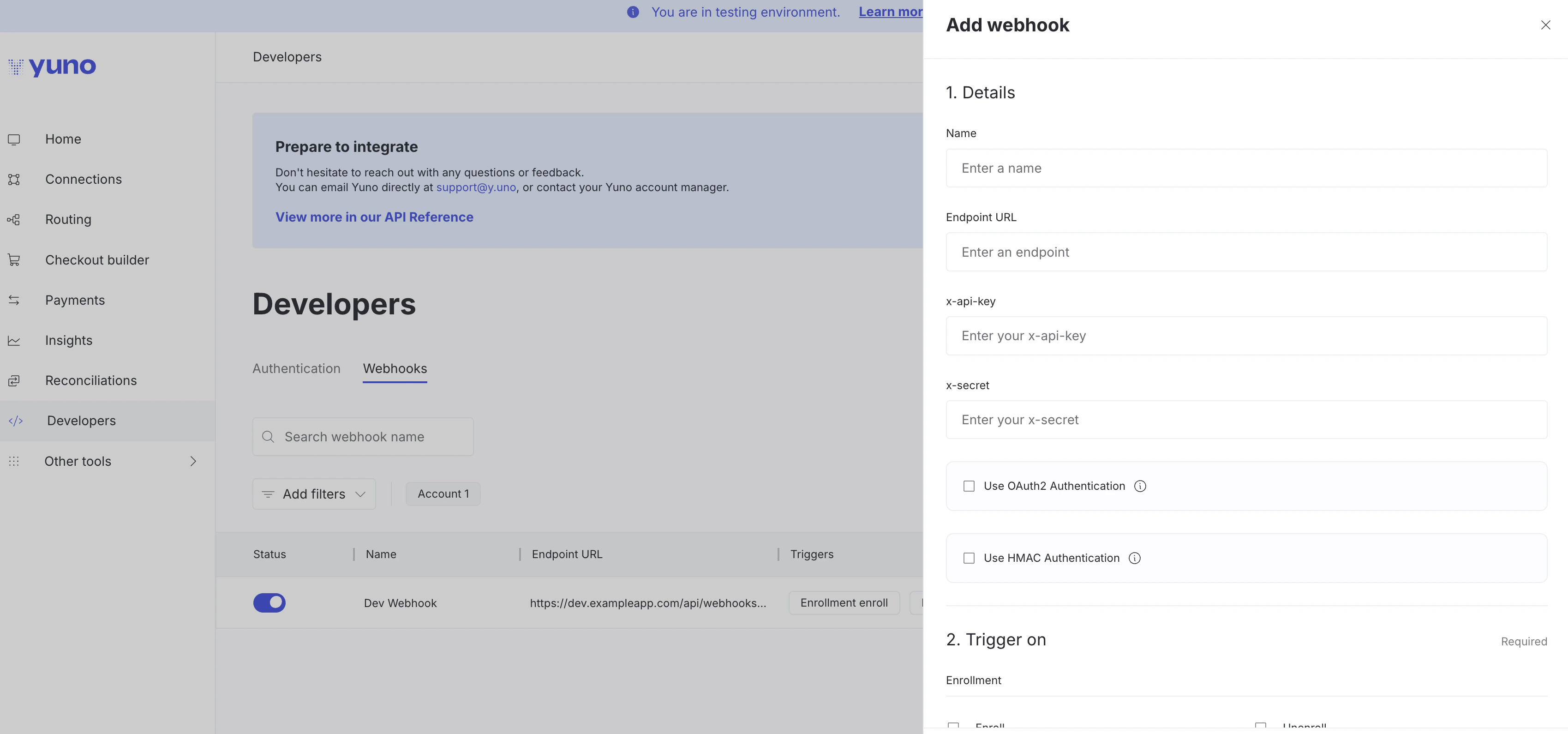Click the HMAC Authentication info icon
Viewport: 1568px width, 734px height.
[x=1135, y=558]
